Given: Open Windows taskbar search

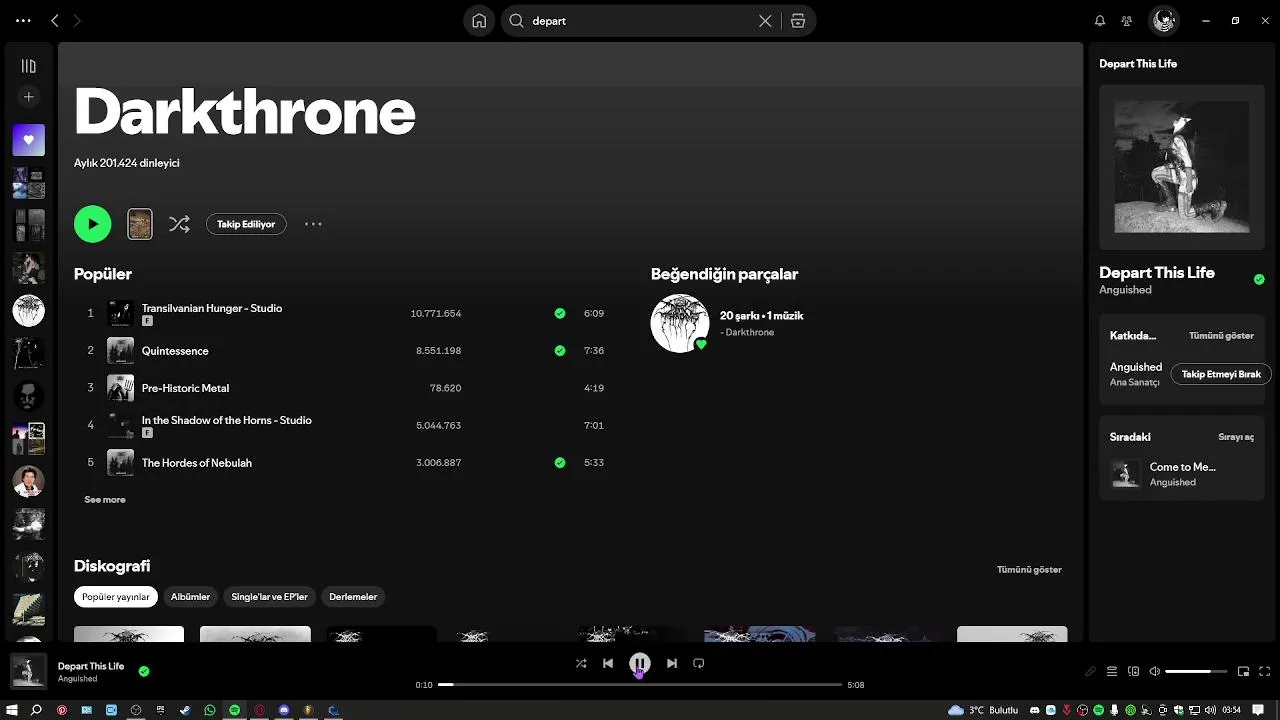Looking at the screenshot, I should click(x=37, y=710).
